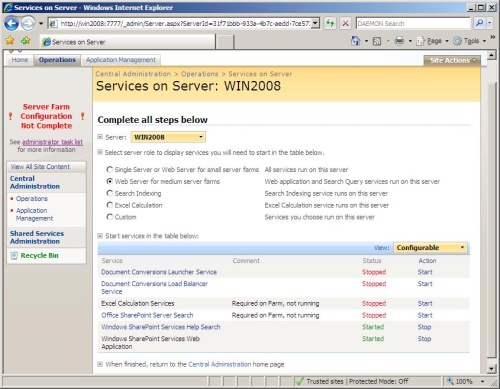Open the Home navigation tab
500x389 pixels.
click(20, 60)
